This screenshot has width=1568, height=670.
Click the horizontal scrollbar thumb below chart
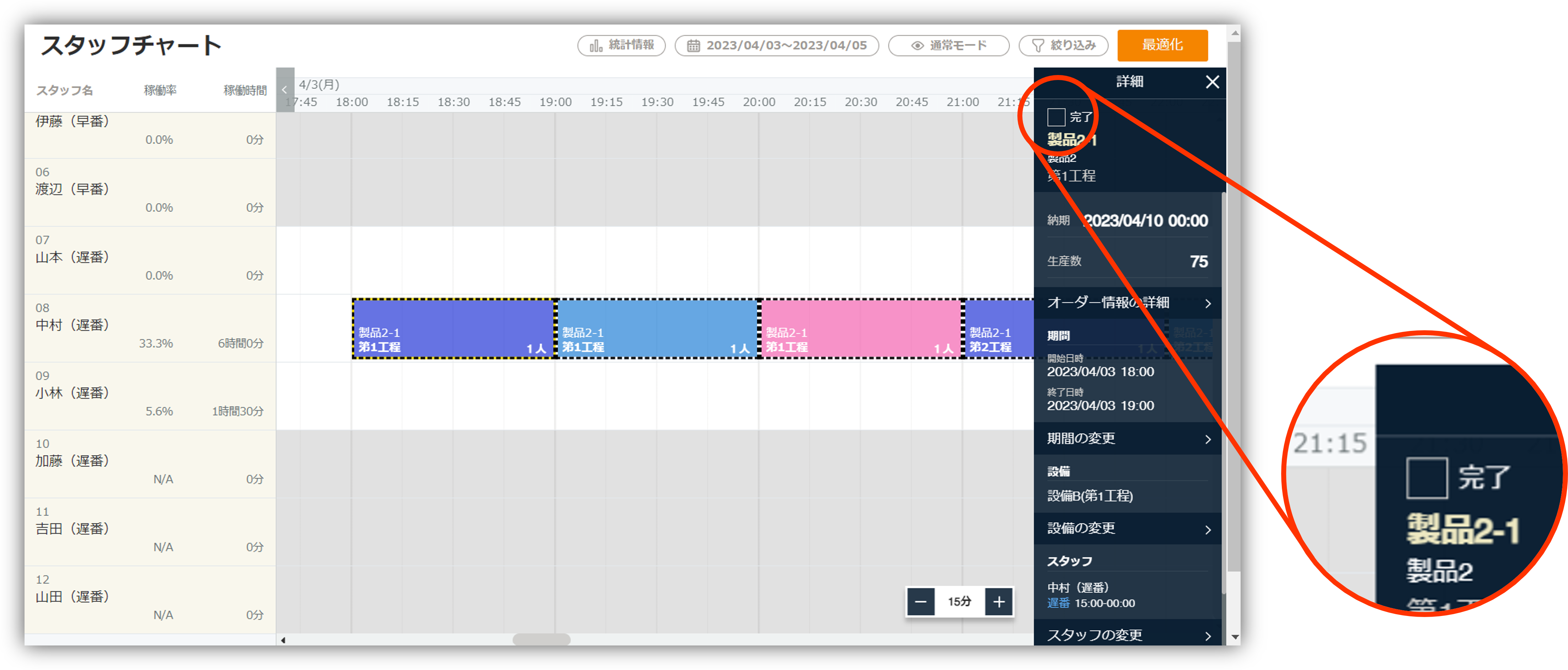541,639
